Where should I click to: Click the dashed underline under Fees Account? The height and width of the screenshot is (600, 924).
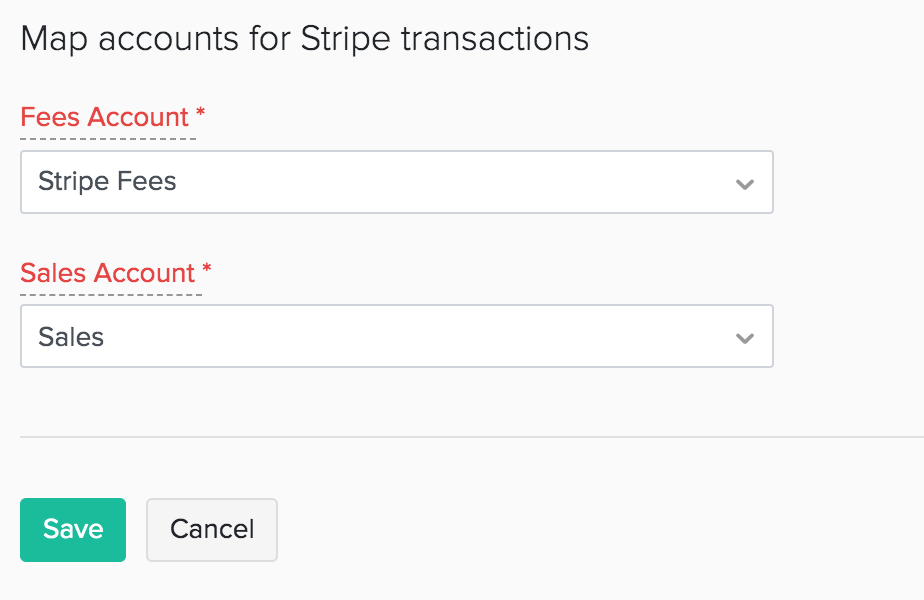tap(108, 138)
